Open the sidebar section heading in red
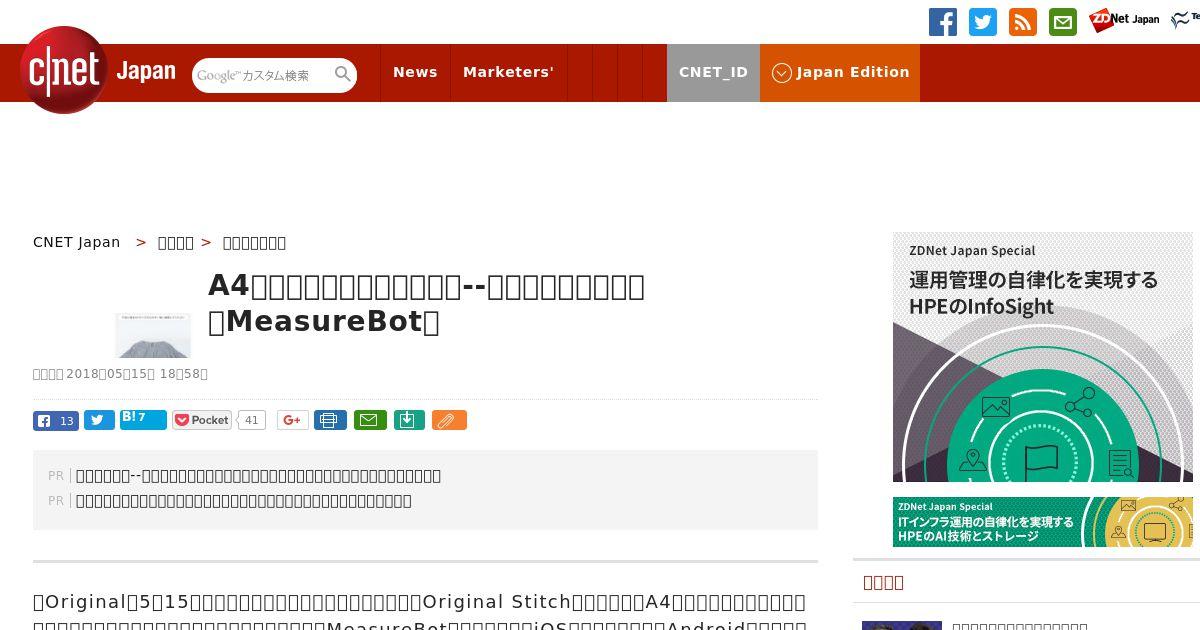The width and height of the screenshot is (1200, 630). pyautogui.click(x=883, y=582)
